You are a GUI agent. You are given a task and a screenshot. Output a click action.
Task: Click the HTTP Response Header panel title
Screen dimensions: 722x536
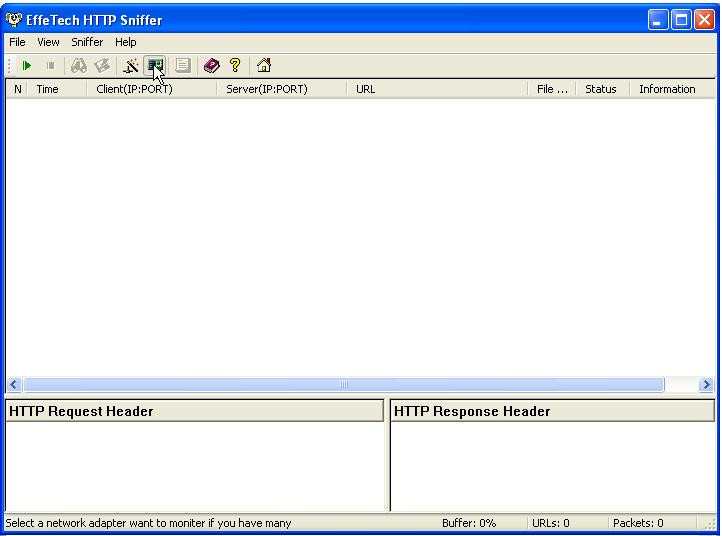tap(553, 411)
